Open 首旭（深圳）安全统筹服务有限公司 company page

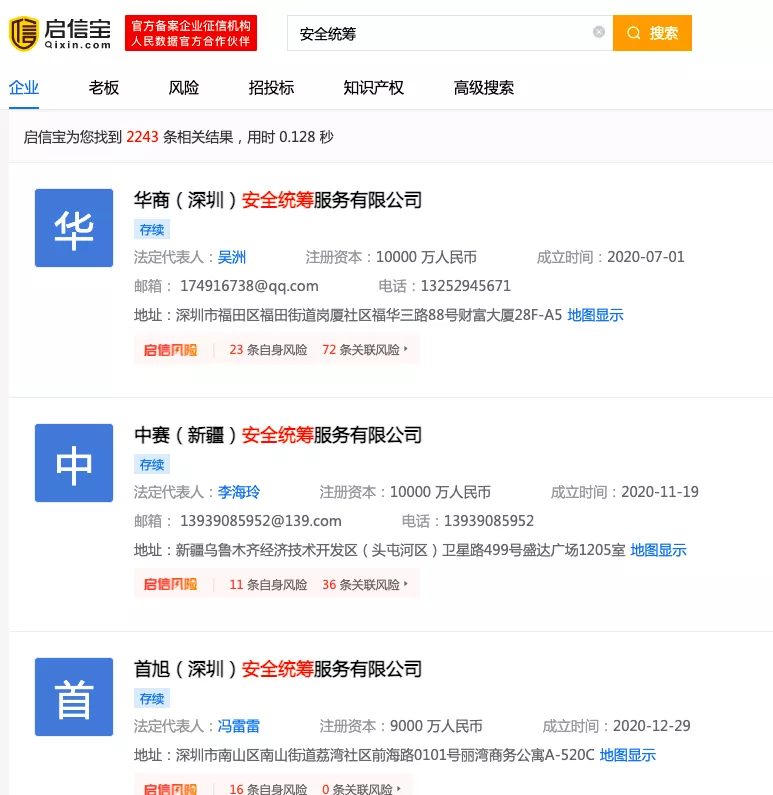coord(278,669)
